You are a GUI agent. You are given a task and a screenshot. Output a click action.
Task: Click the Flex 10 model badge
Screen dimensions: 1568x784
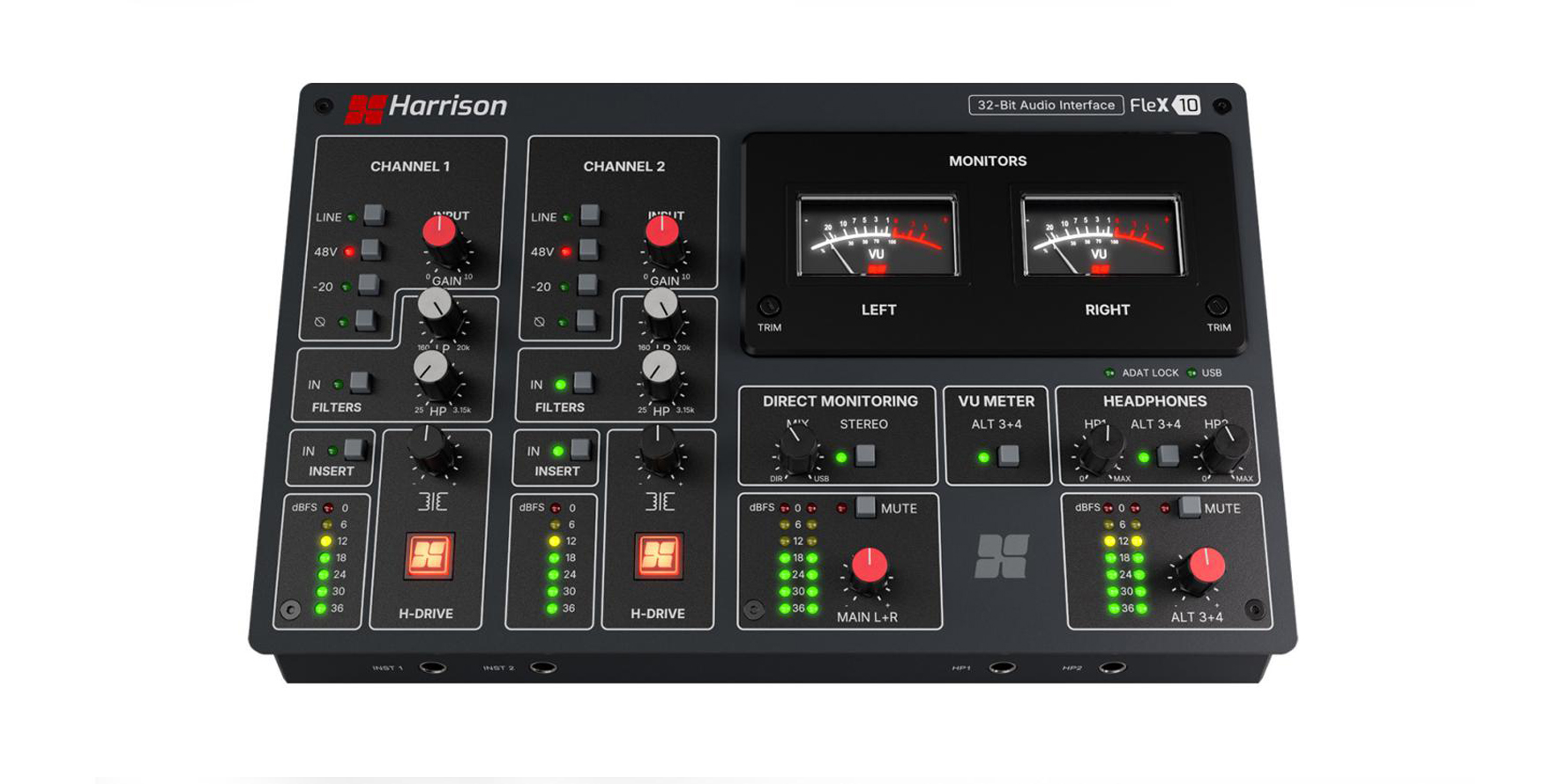[1165, 105]
